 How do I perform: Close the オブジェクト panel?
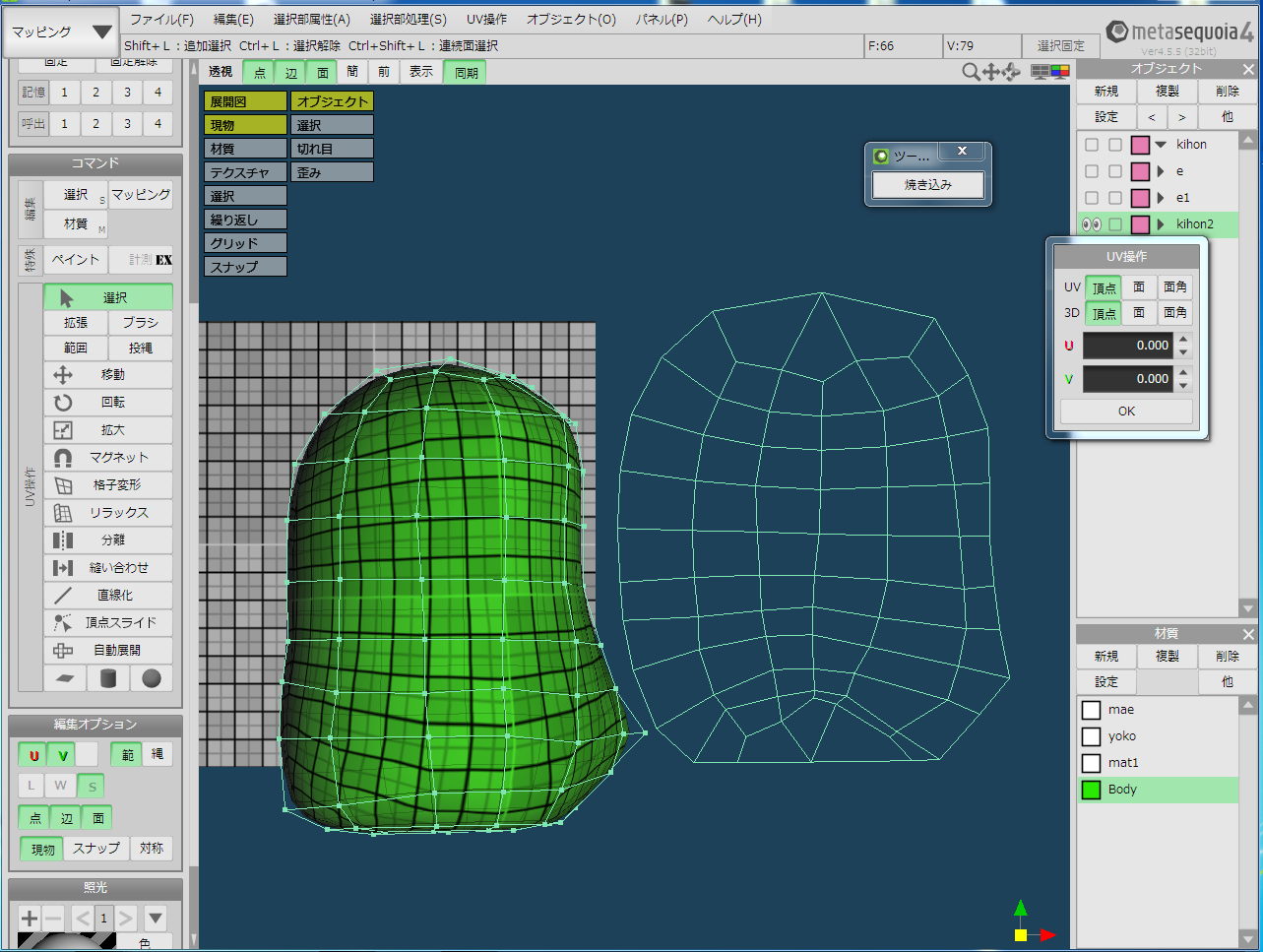pyautogui.click(x=1248, y=69)
